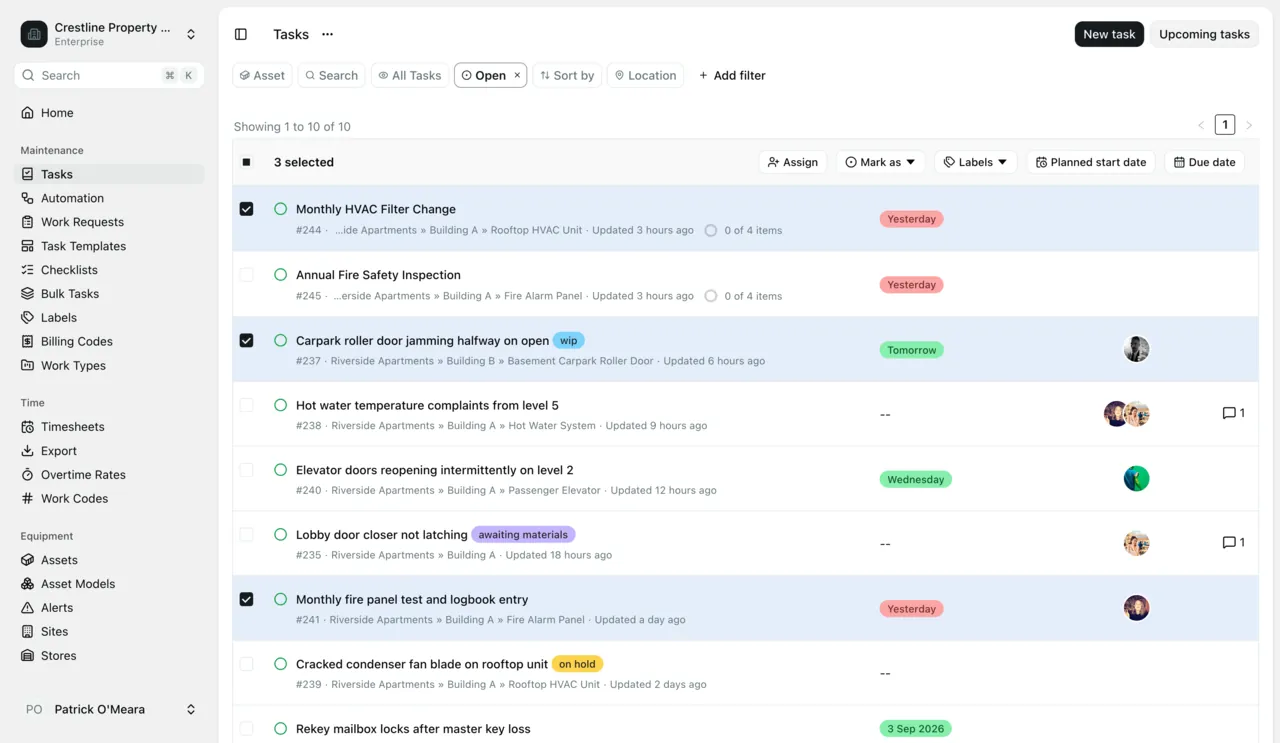Open Asset Models in the sidebar

(109, 584)
